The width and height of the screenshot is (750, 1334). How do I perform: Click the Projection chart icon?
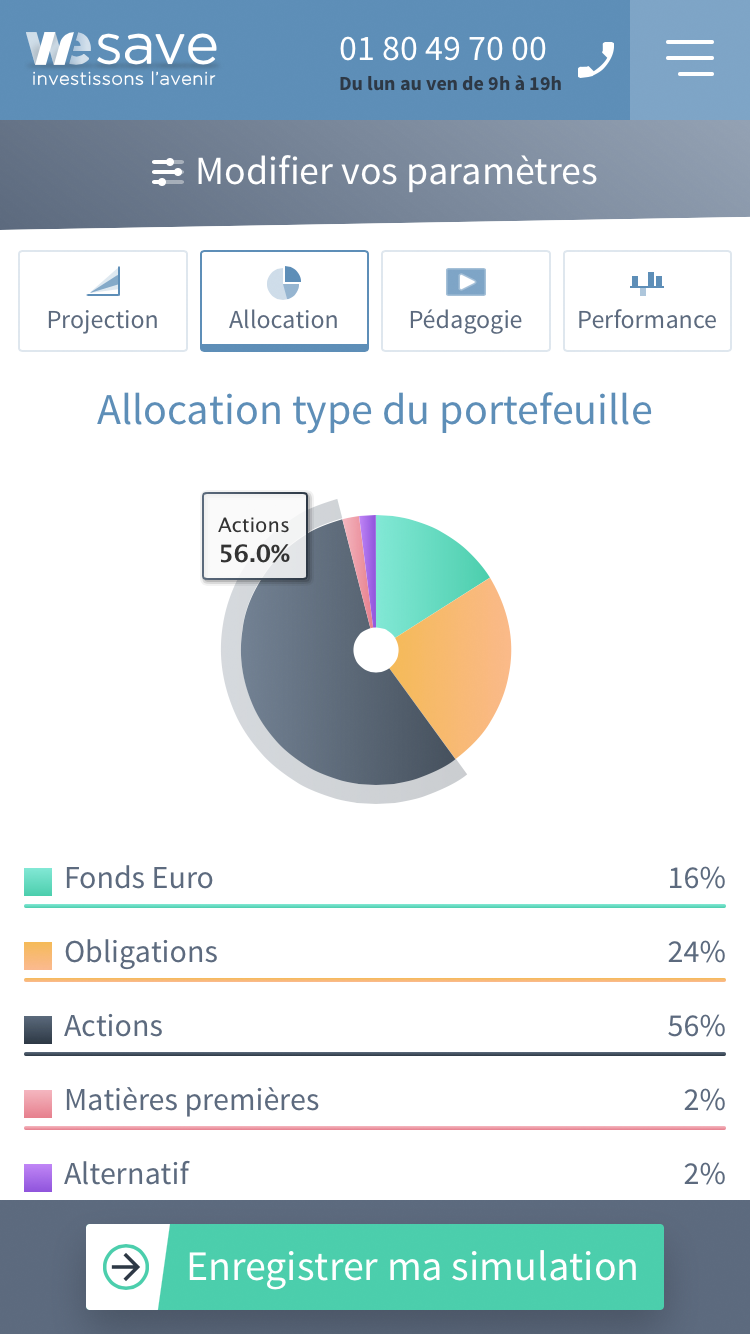click(x=103, y=281)
